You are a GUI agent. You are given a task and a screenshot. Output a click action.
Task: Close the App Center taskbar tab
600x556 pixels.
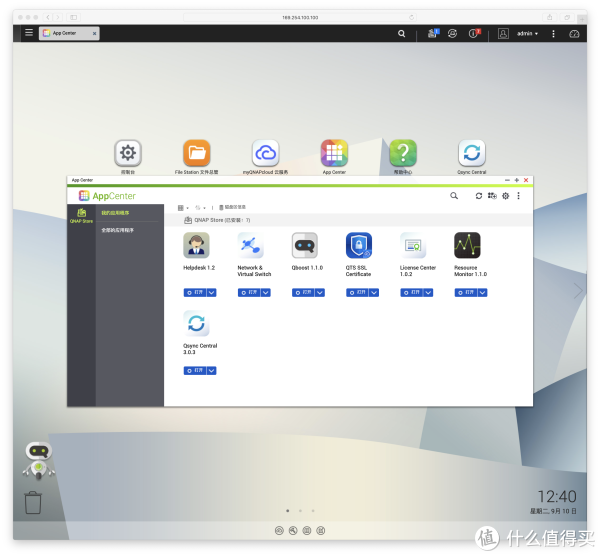click(94, 34)
